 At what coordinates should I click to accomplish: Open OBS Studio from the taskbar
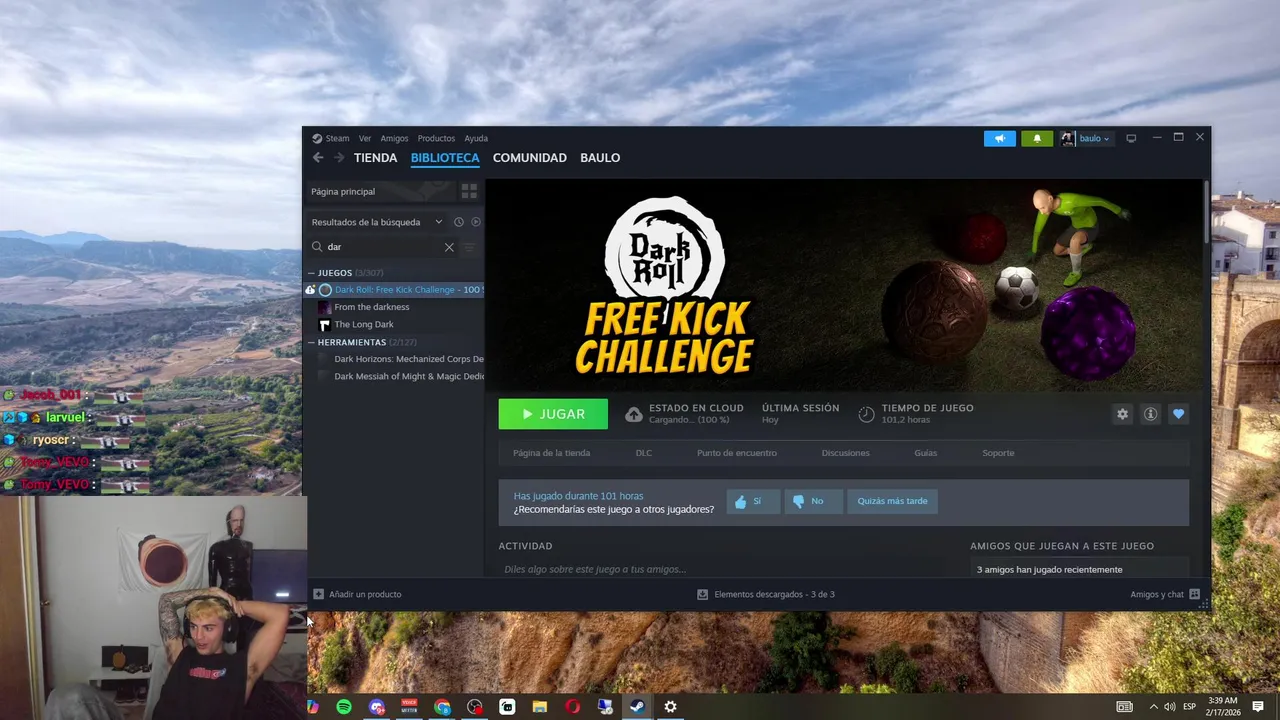click(475, 707)
